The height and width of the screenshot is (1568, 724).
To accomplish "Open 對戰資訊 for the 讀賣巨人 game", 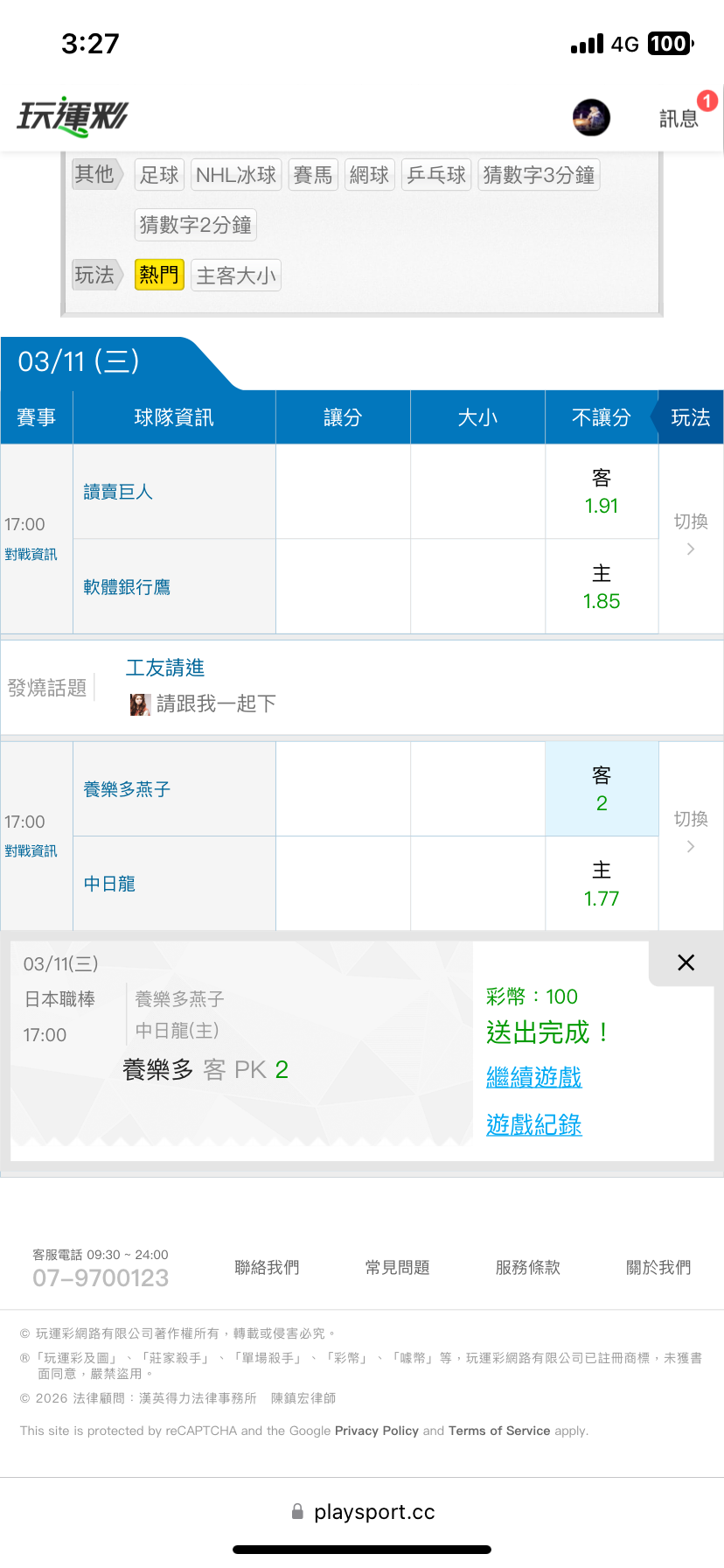I will click(x=31, y=555).
